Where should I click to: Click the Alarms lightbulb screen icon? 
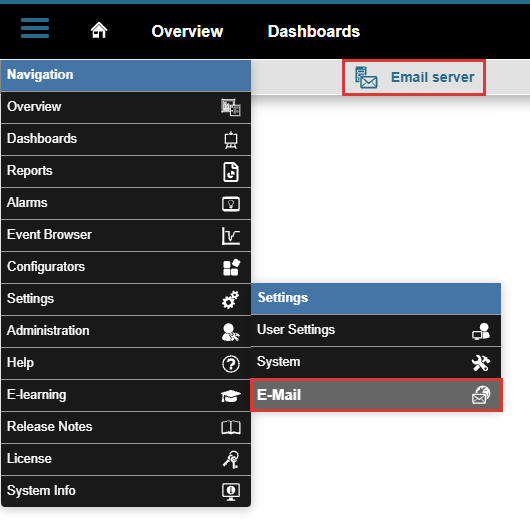point(231,204)
